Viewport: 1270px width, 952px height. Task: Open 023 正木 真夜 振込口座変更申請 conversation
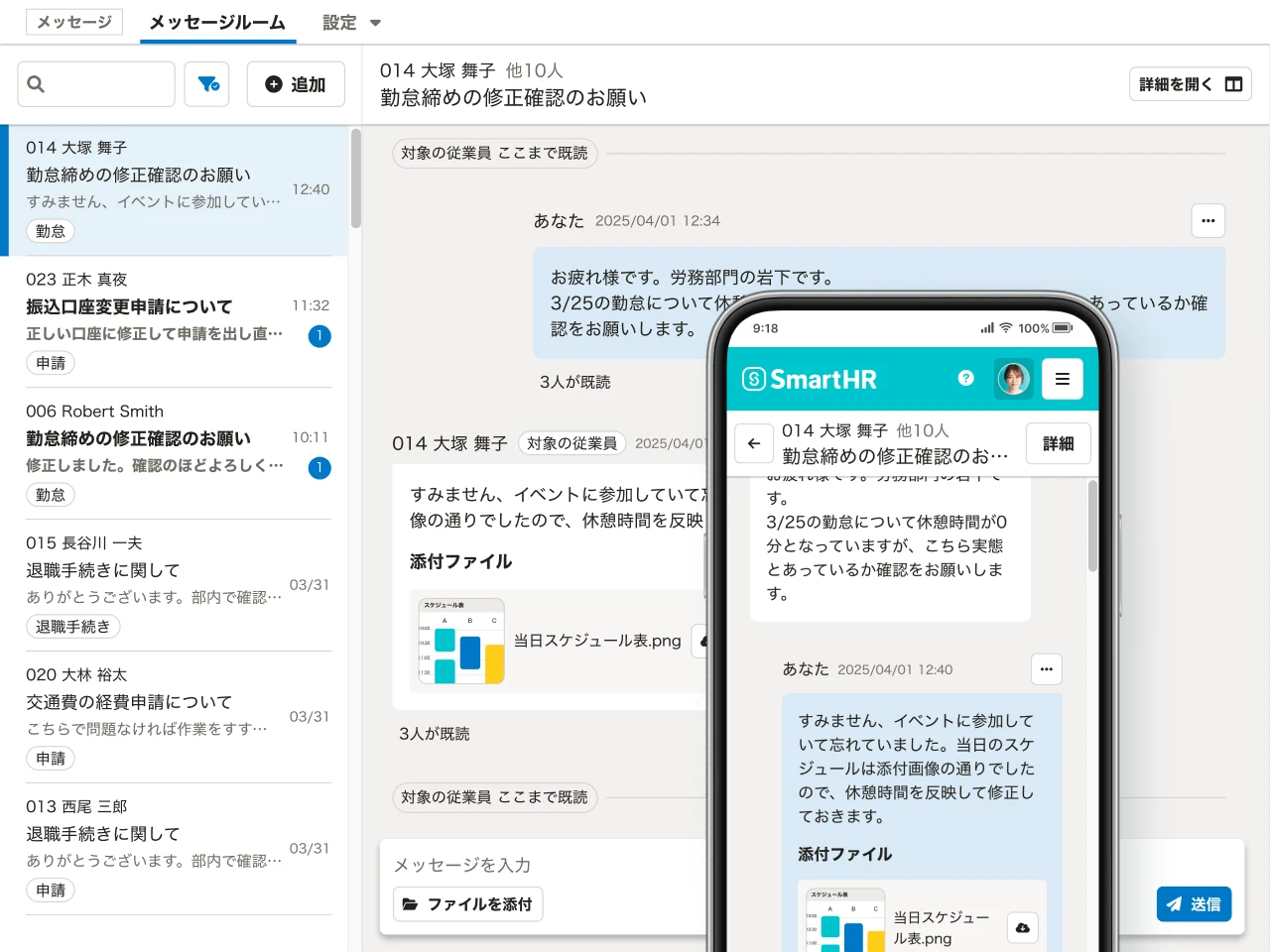pos(174,322)
